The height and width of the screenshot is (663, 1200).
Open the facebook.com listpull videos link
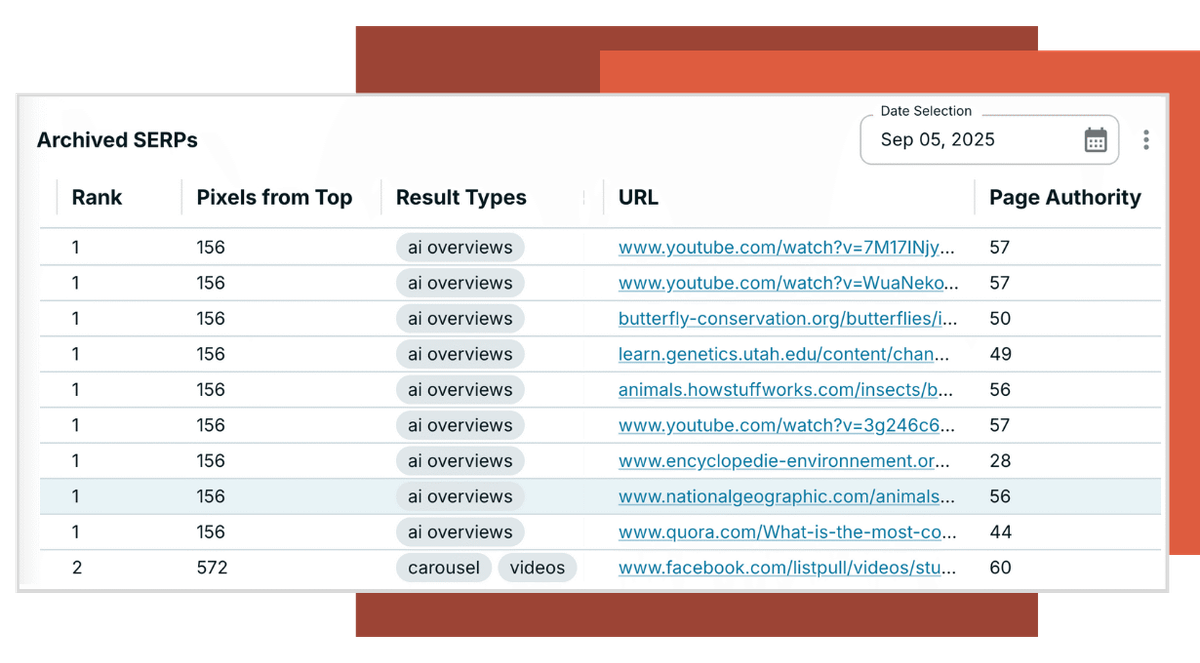(787, 568)
